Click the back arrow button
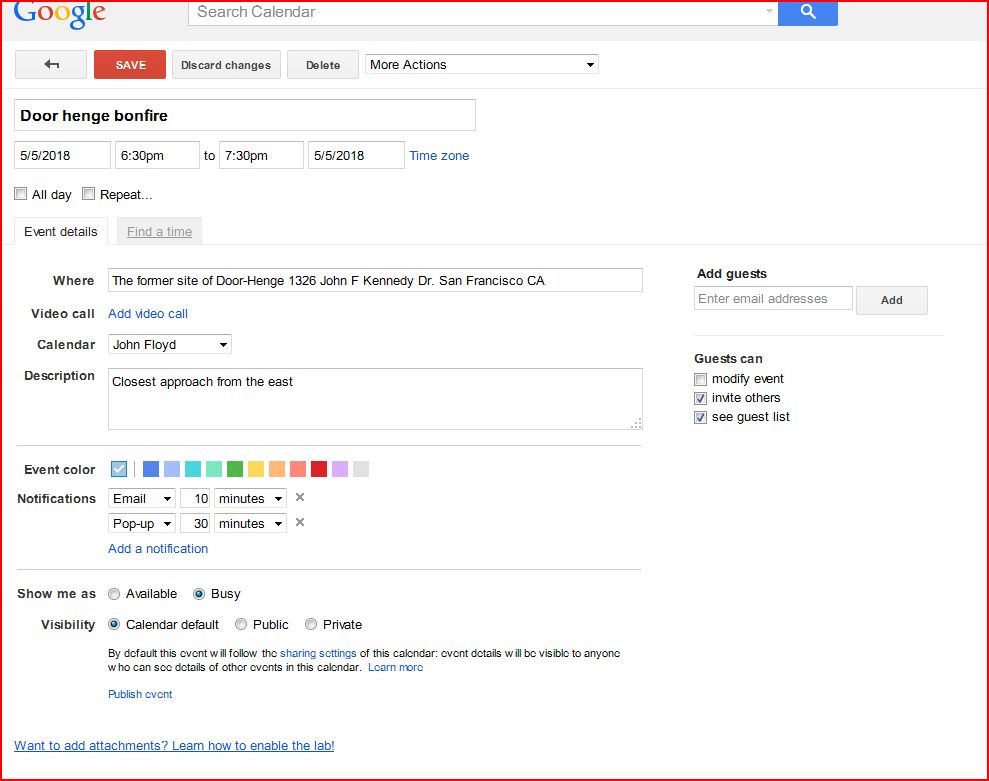 click(52, 65)
